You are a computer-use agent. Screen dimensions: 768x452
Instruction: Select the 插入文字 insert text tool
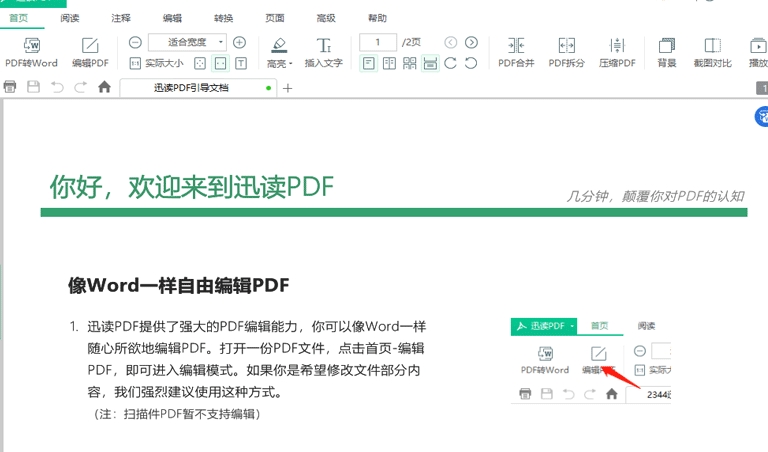(323, 52)
